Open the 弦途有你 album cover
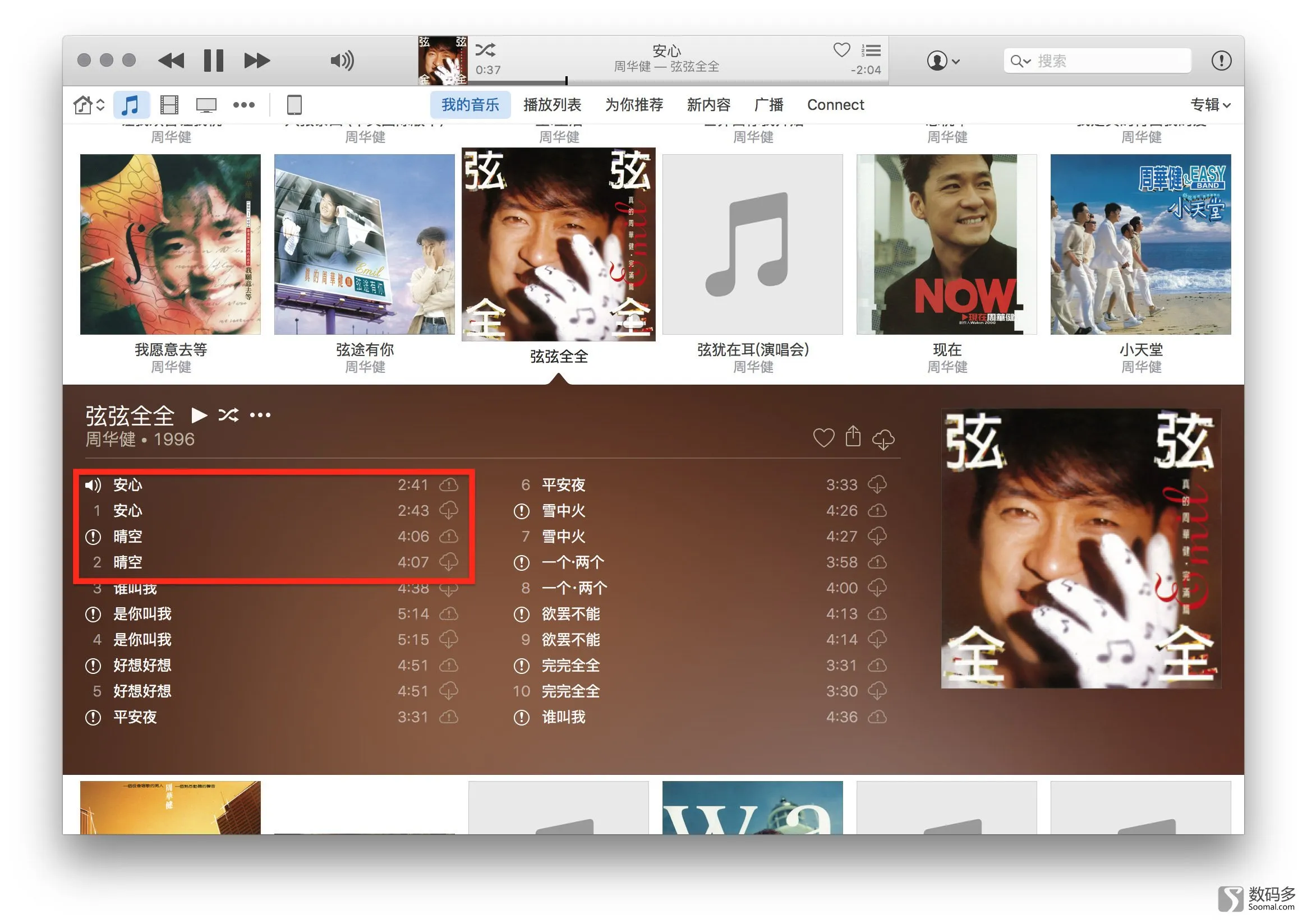 pyautogui.click(x=364, y=244)
